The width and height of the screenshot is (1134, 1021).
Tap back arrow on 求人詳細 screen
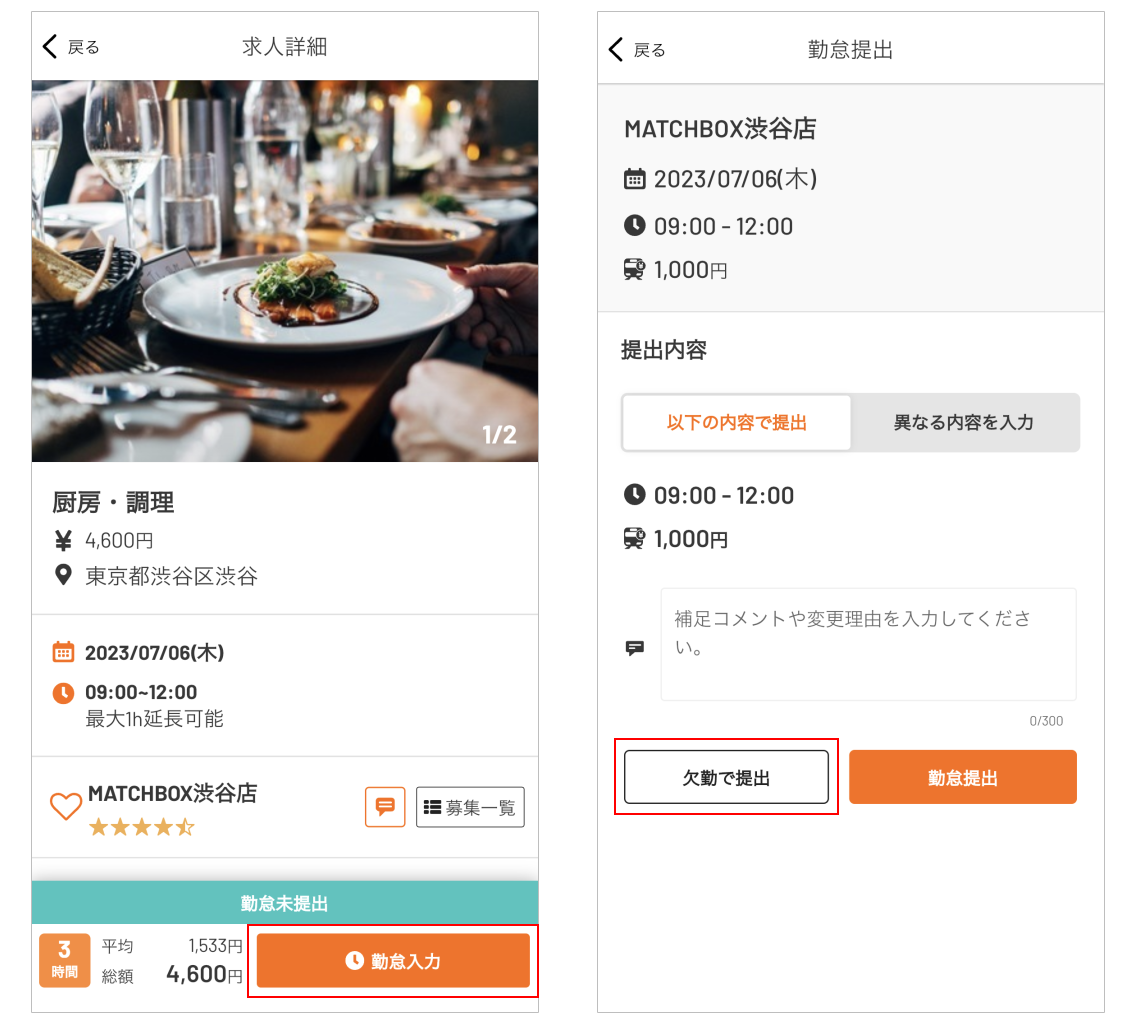(x=51, y=47)
